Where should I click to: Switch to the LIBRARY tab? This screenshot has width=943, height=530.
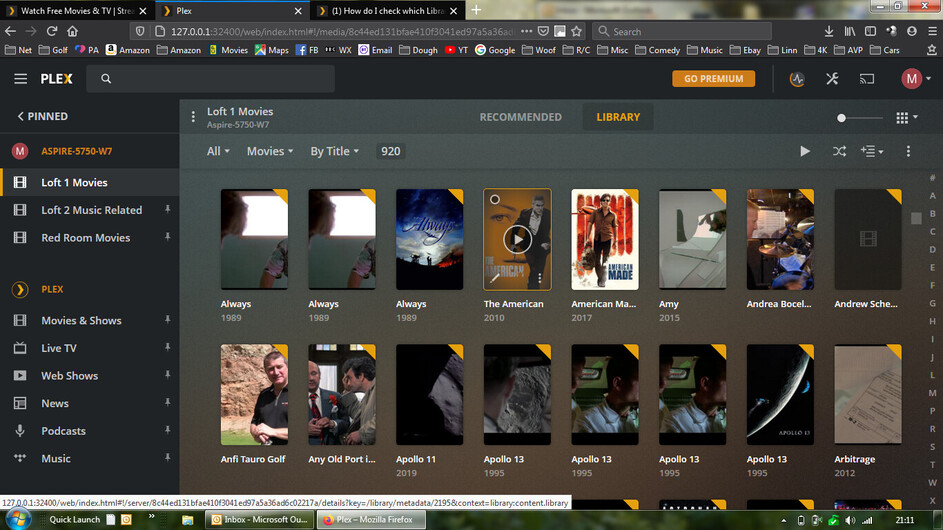(x=618, y=117)
